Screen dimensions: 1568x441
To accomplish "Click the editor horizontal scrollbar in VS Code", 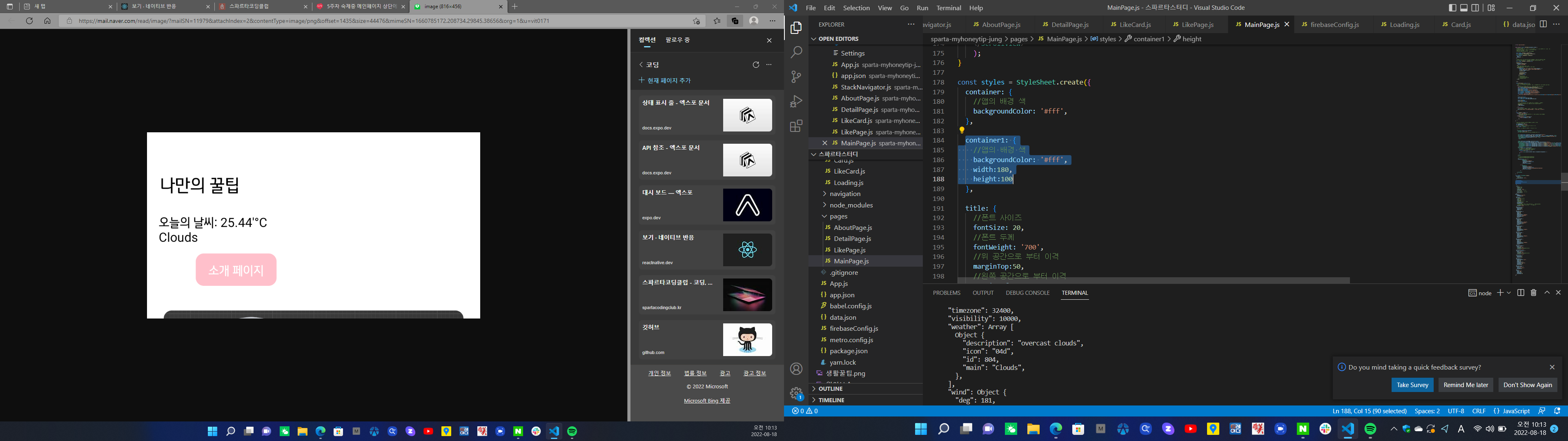I will click(x=1154, y=281).
